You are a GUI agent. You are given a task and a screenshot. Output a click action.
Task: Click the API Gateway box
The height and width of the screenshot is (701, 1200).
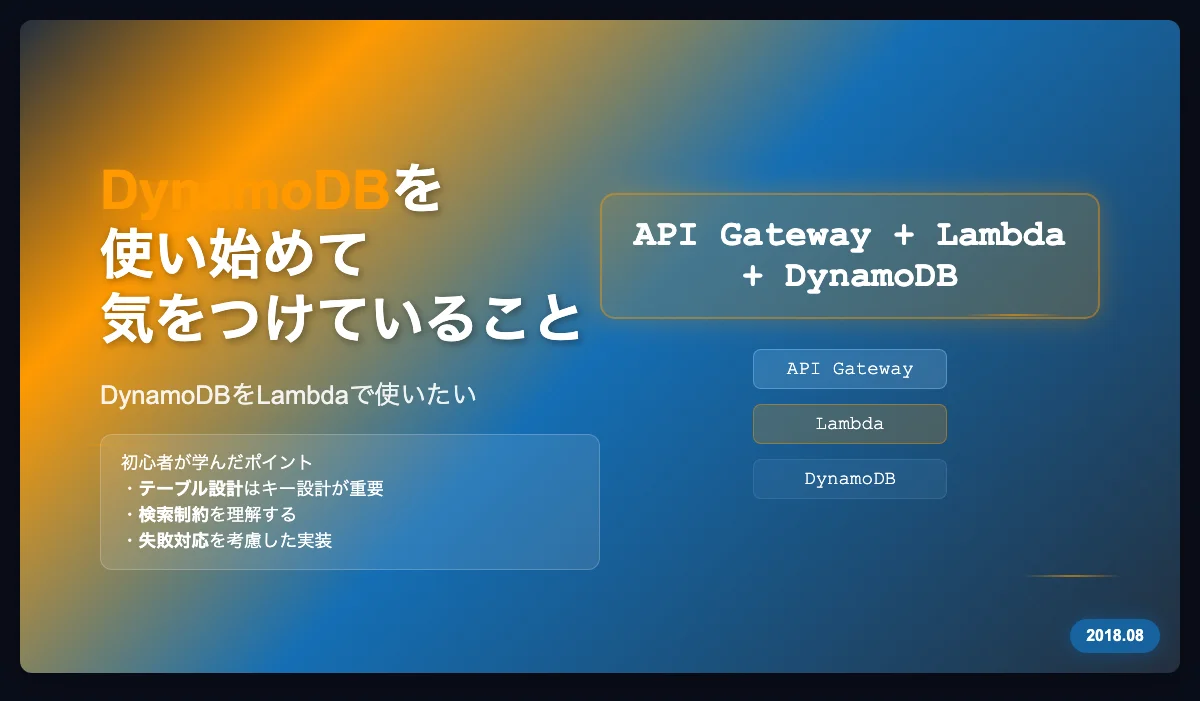pyautogui.click(x=849, y=369)
